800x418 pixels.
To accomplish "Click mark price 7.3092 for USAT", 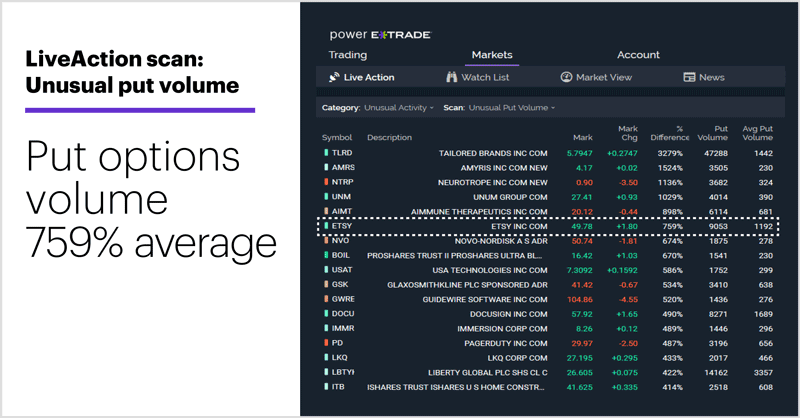I will click(580, 270).
